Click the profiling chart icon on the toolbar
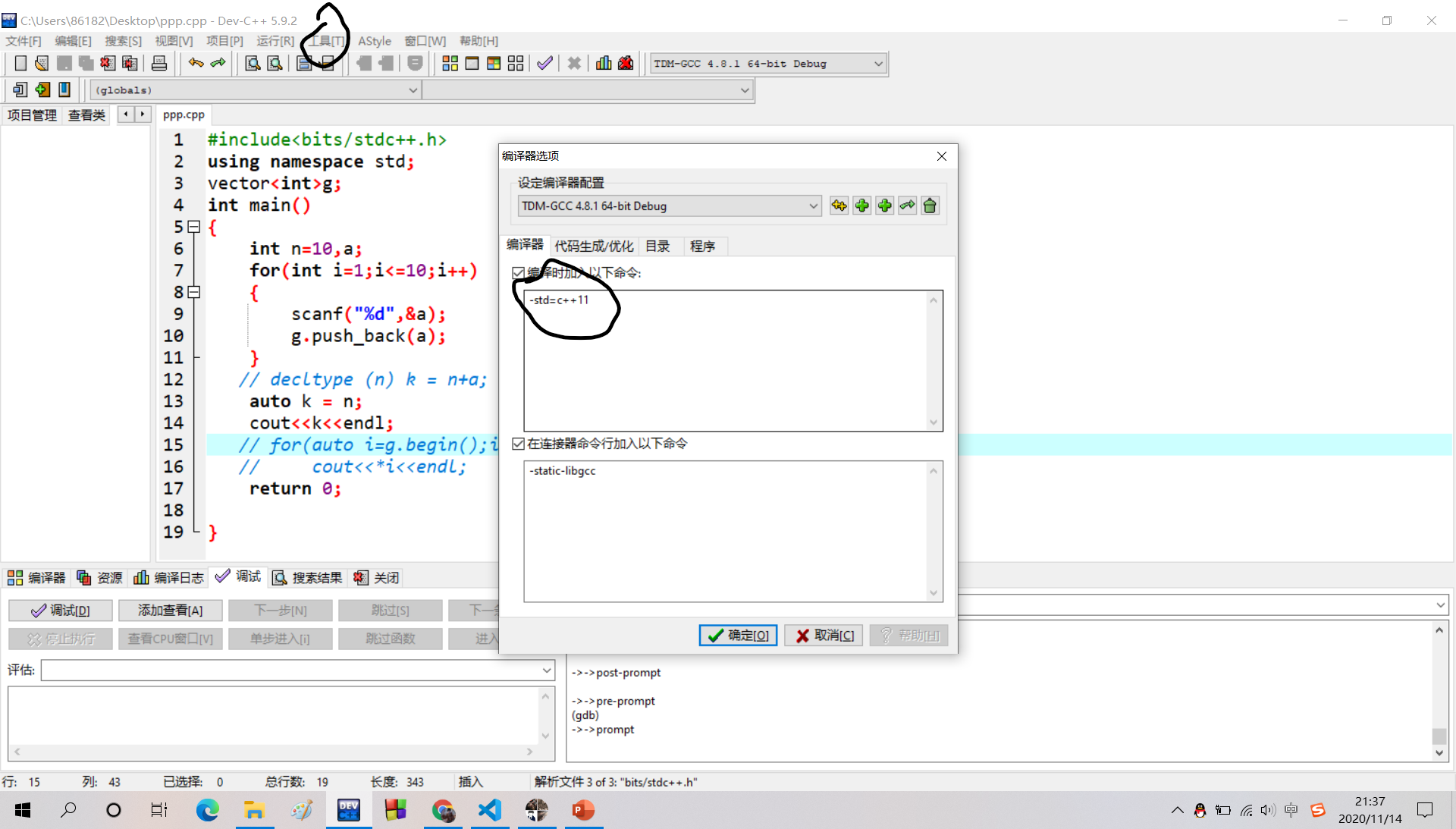The height and width of the screenshot is (829, 1456). (x=603, y=63)
